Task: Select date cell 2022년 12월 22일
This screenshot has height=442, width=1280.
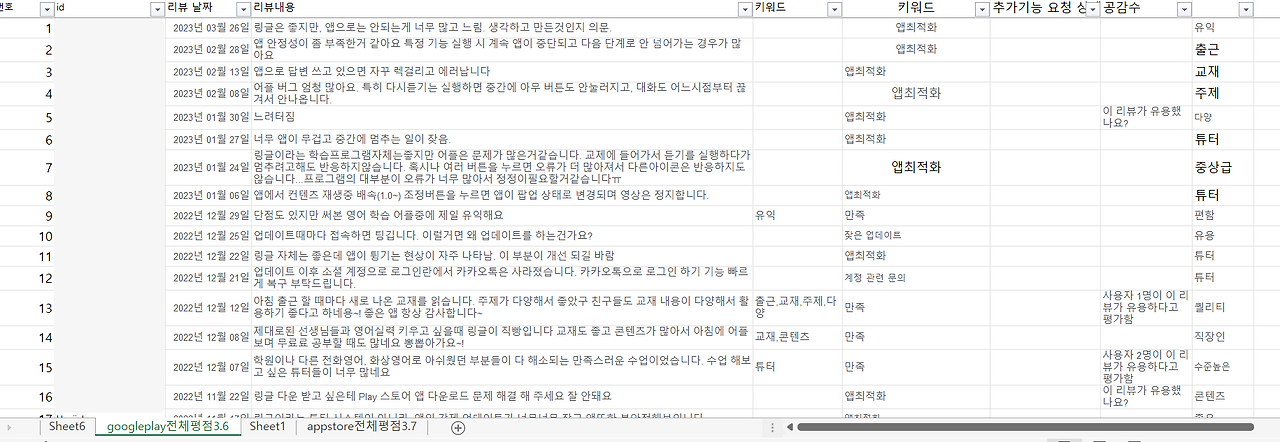Action: 209,256
